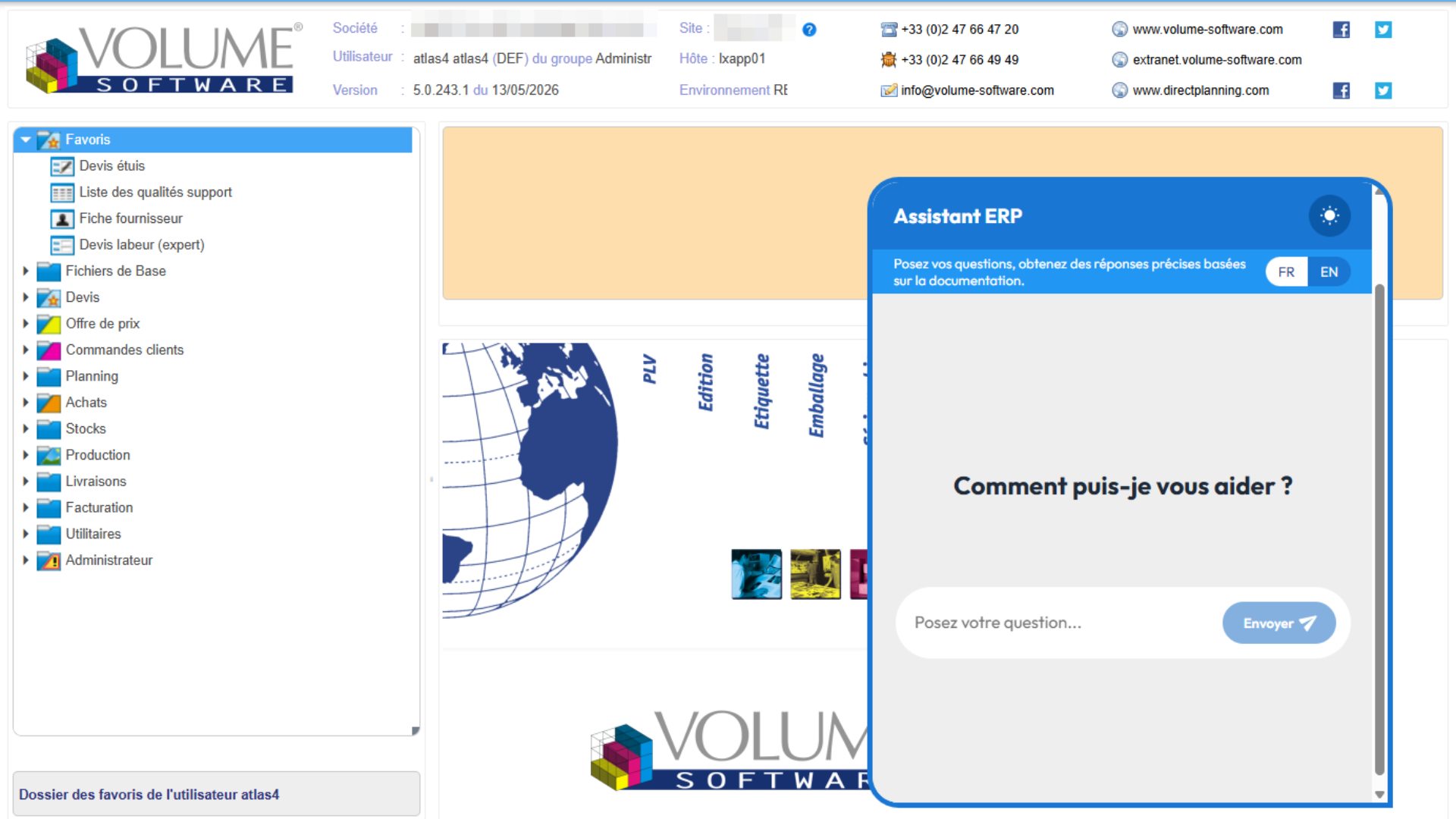Click the Production folder icon

click(x=49, y=455)
